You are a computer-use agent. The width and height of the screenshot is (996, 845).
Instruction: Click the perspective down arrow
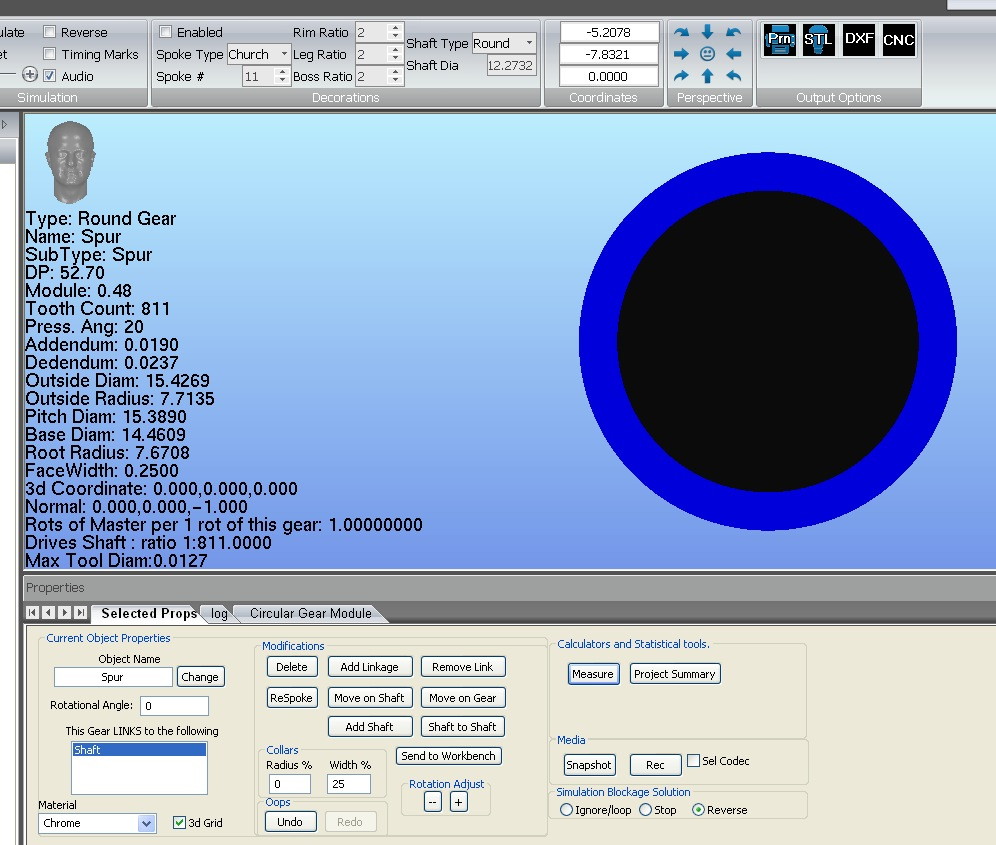click(707, 32)
